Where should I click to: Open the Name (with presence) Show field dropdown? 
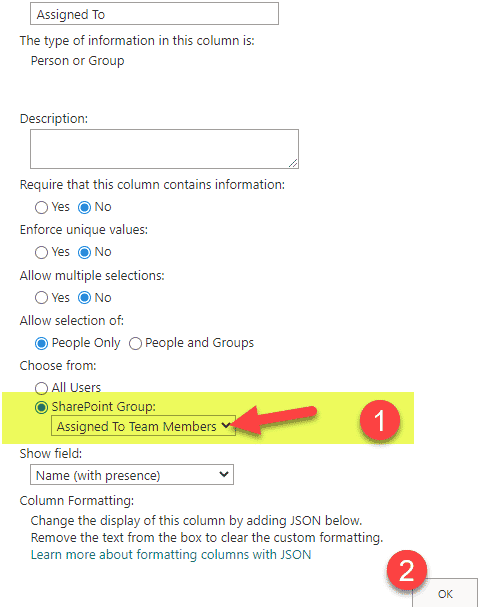click(x=132, y=475)
